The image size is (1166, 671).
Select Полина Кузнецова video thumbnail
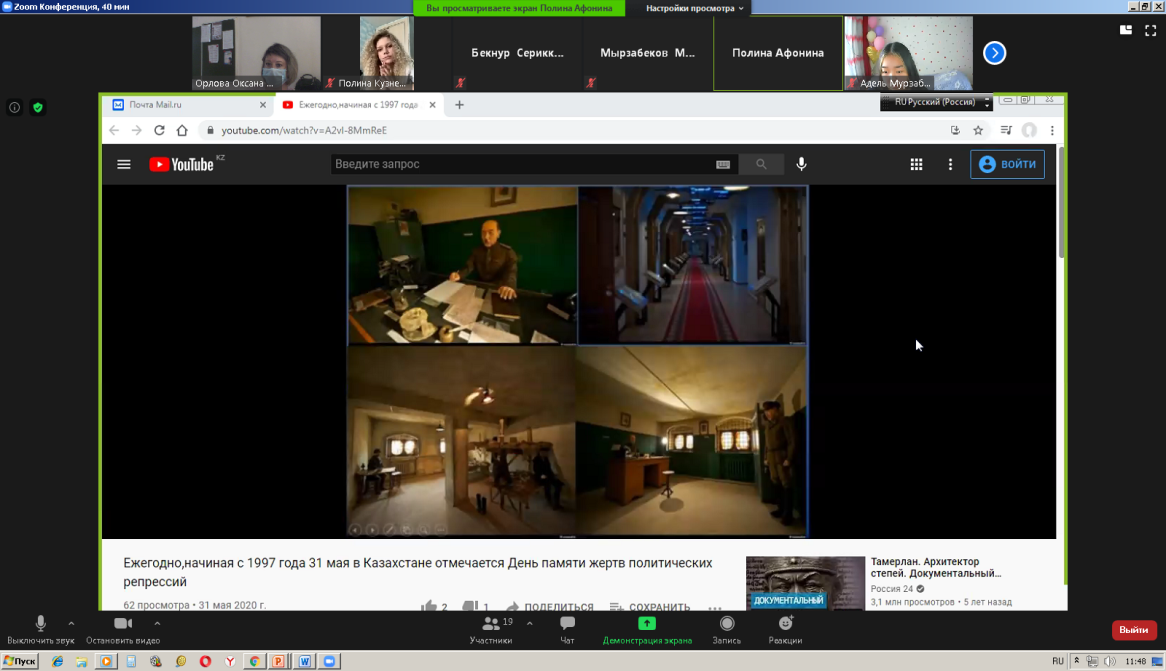click(x=387, y=53)
